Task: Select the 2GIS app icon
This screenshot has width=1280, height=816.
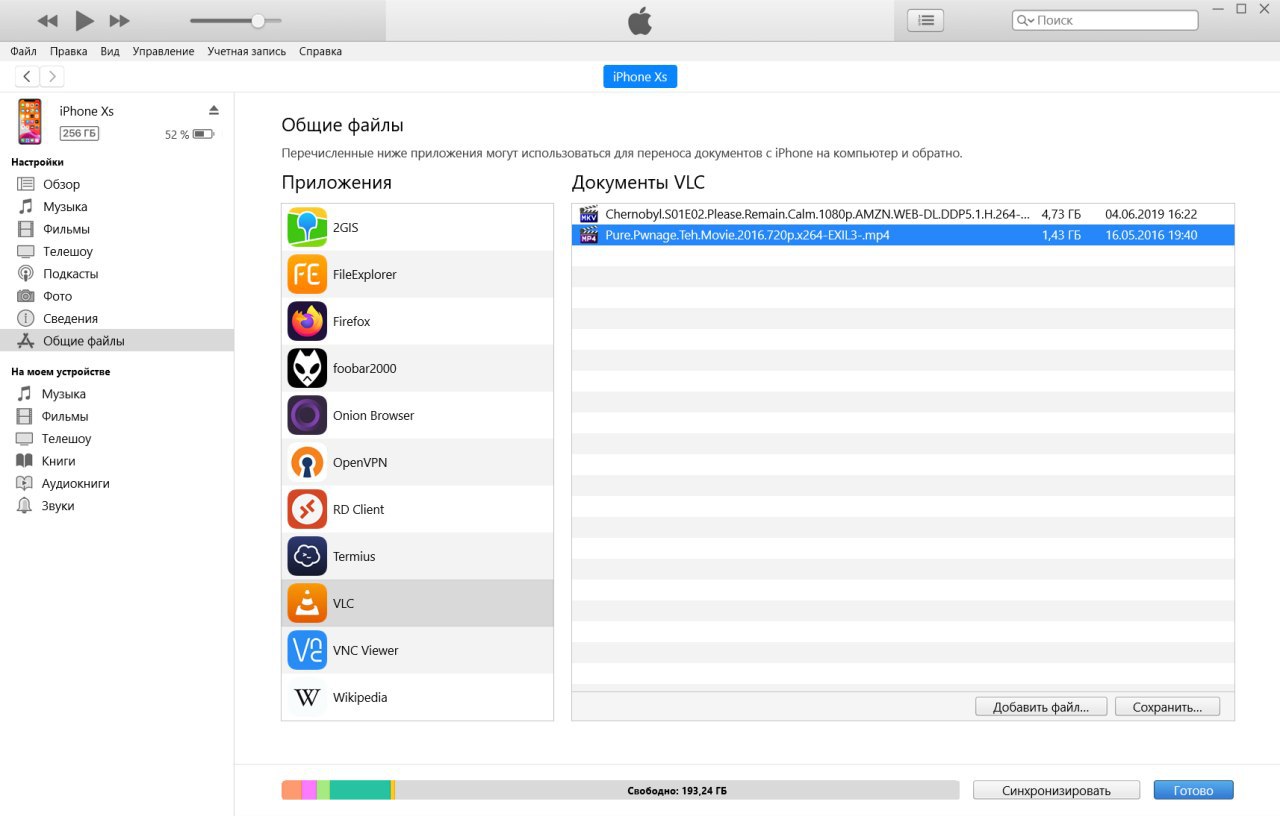Action: click(307, 227)
